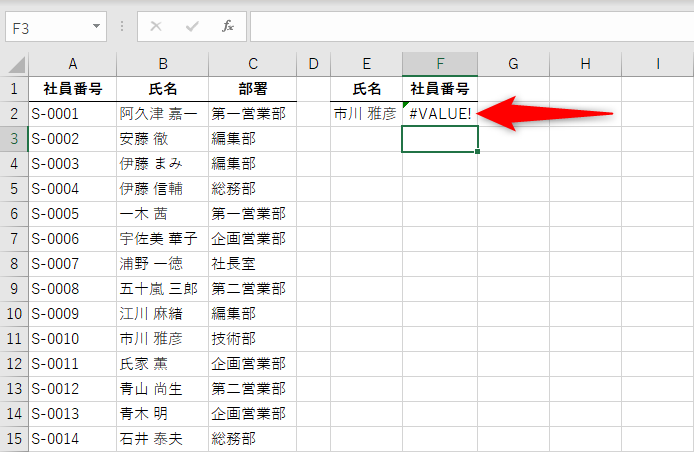Select row 1 header

pos(14,89)
